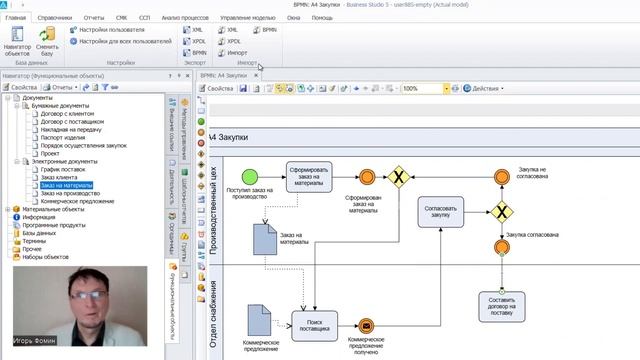The height and width of the screenshot is (360, 640).
Task: Select График поставок in tree
Action: 62,169
